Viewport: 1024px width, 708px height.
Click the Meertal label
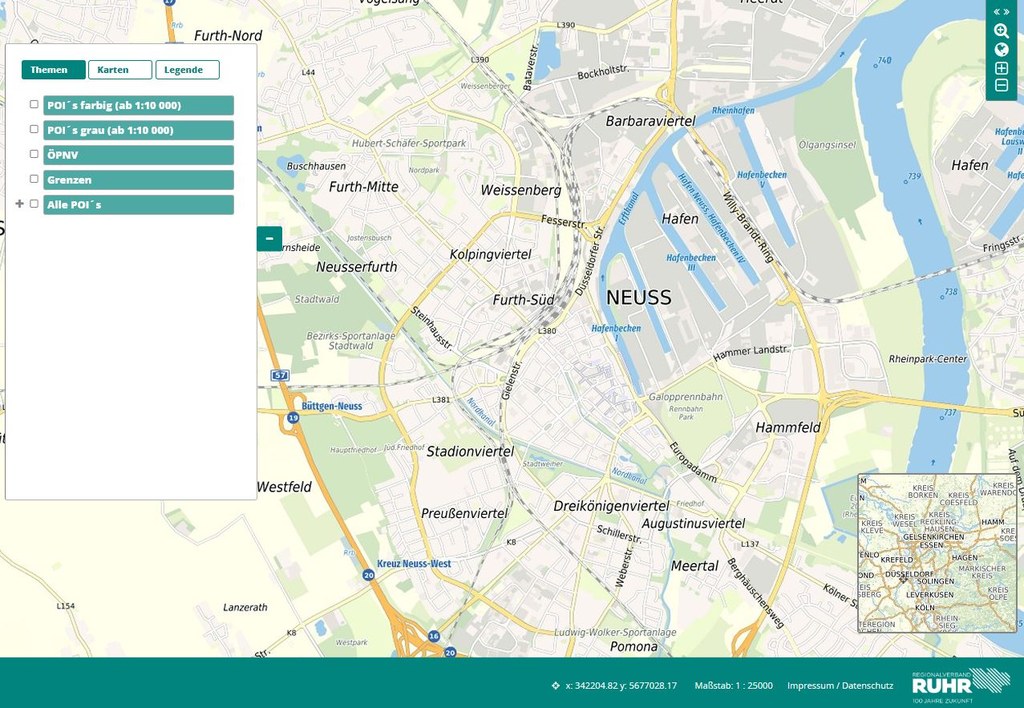pos(695,566)
